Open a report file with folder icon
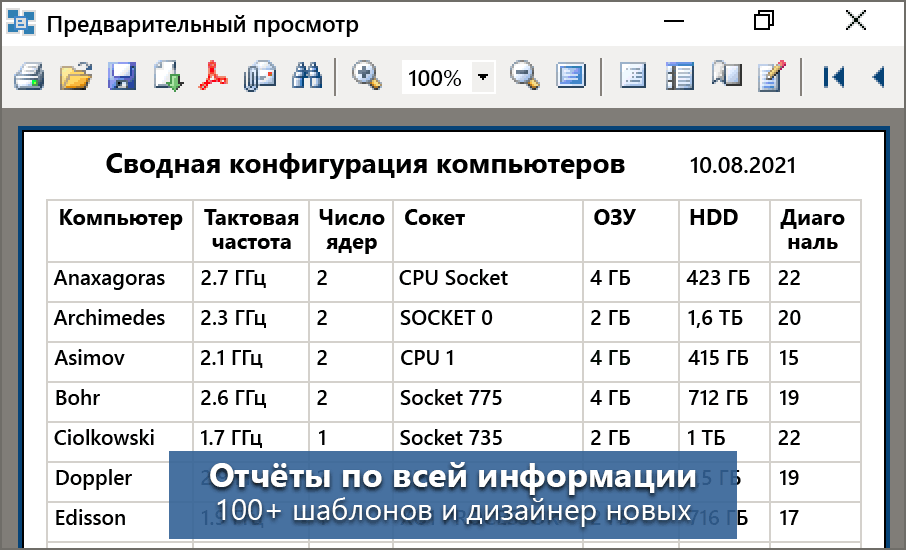 [75, 77]
